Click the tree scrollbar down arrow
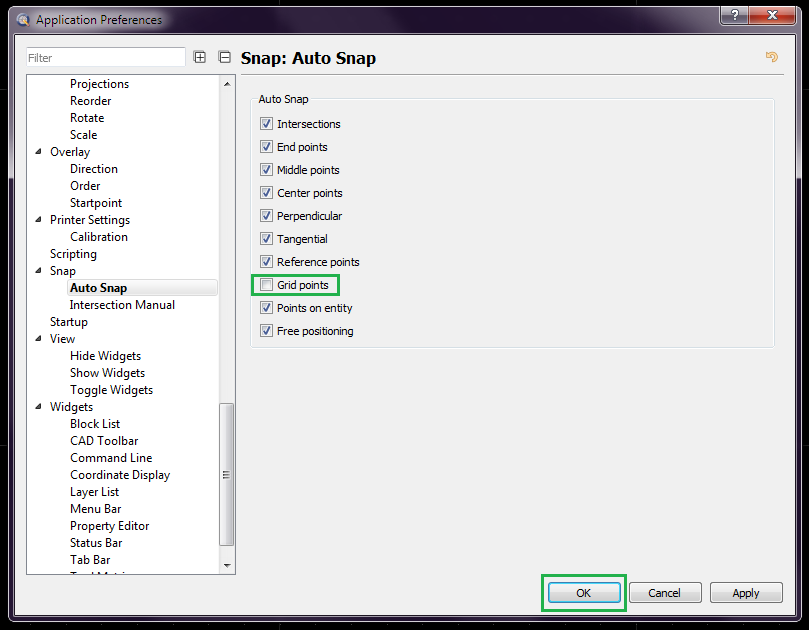The width and height of the screenshot is (809, 630). coord(227,566)
